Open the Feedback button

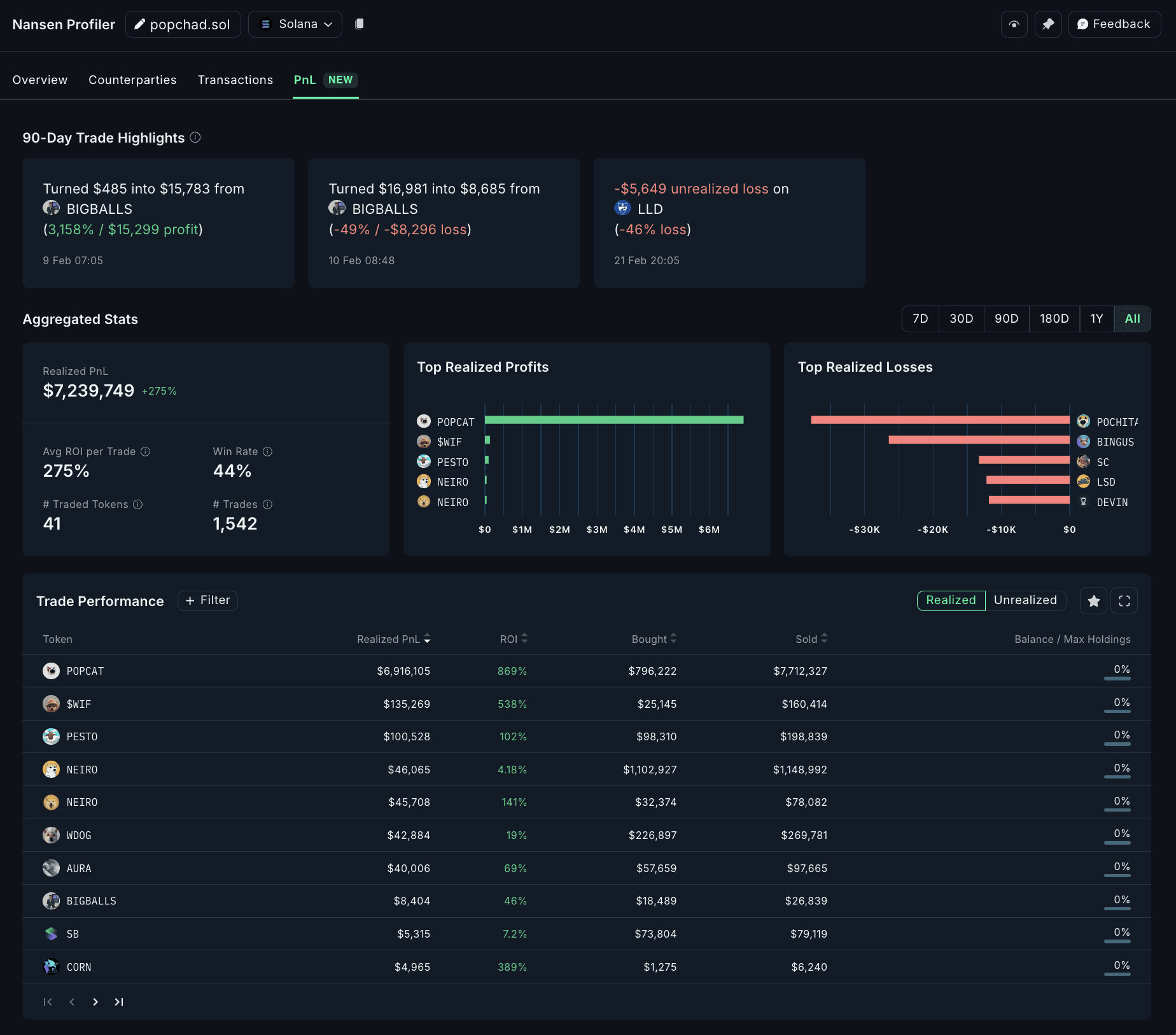[x=1114, y=24]
